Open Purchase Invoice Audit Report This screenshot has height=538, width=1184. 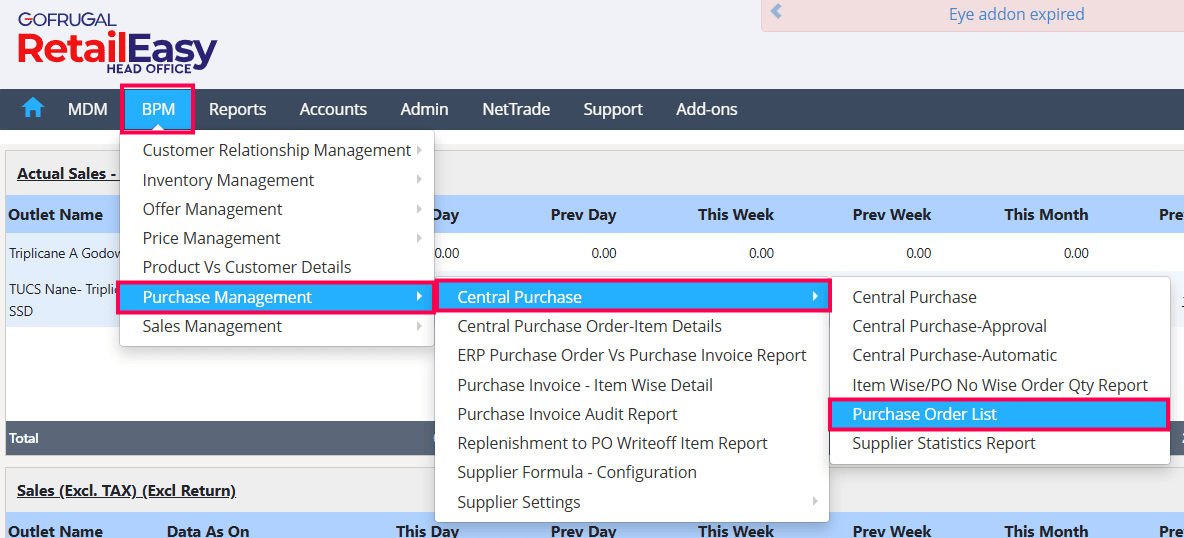click(567, 414)
